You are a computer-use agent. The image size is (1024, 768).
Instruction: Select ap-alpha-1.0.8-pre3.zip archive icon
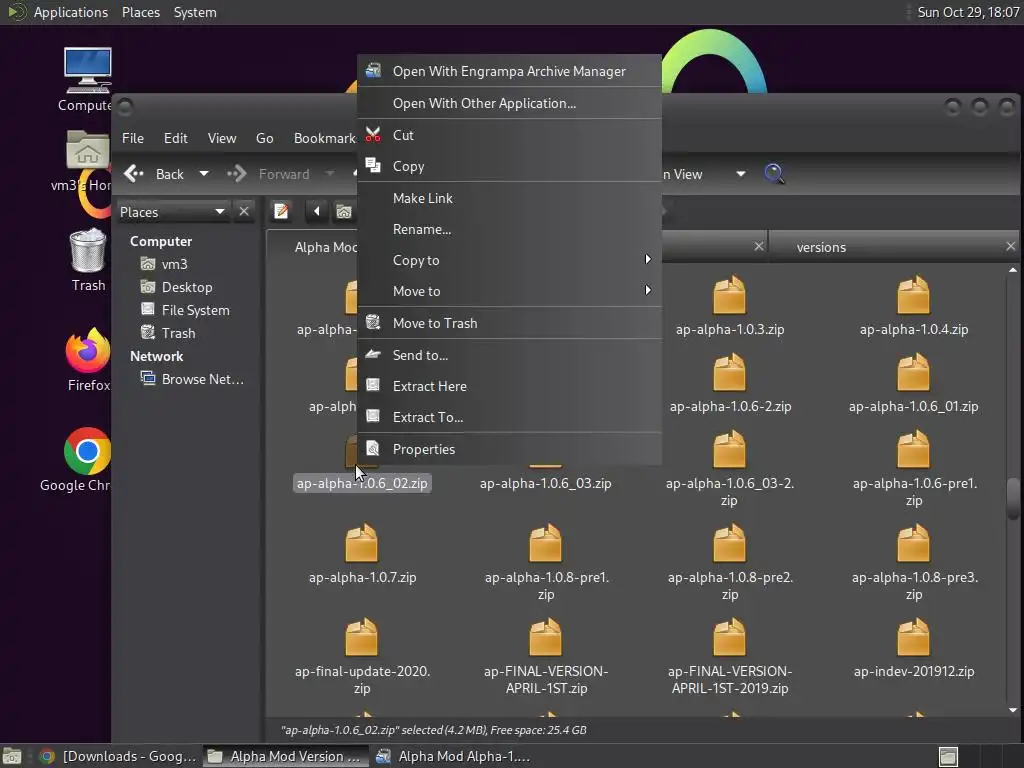(x=914, y=543)
